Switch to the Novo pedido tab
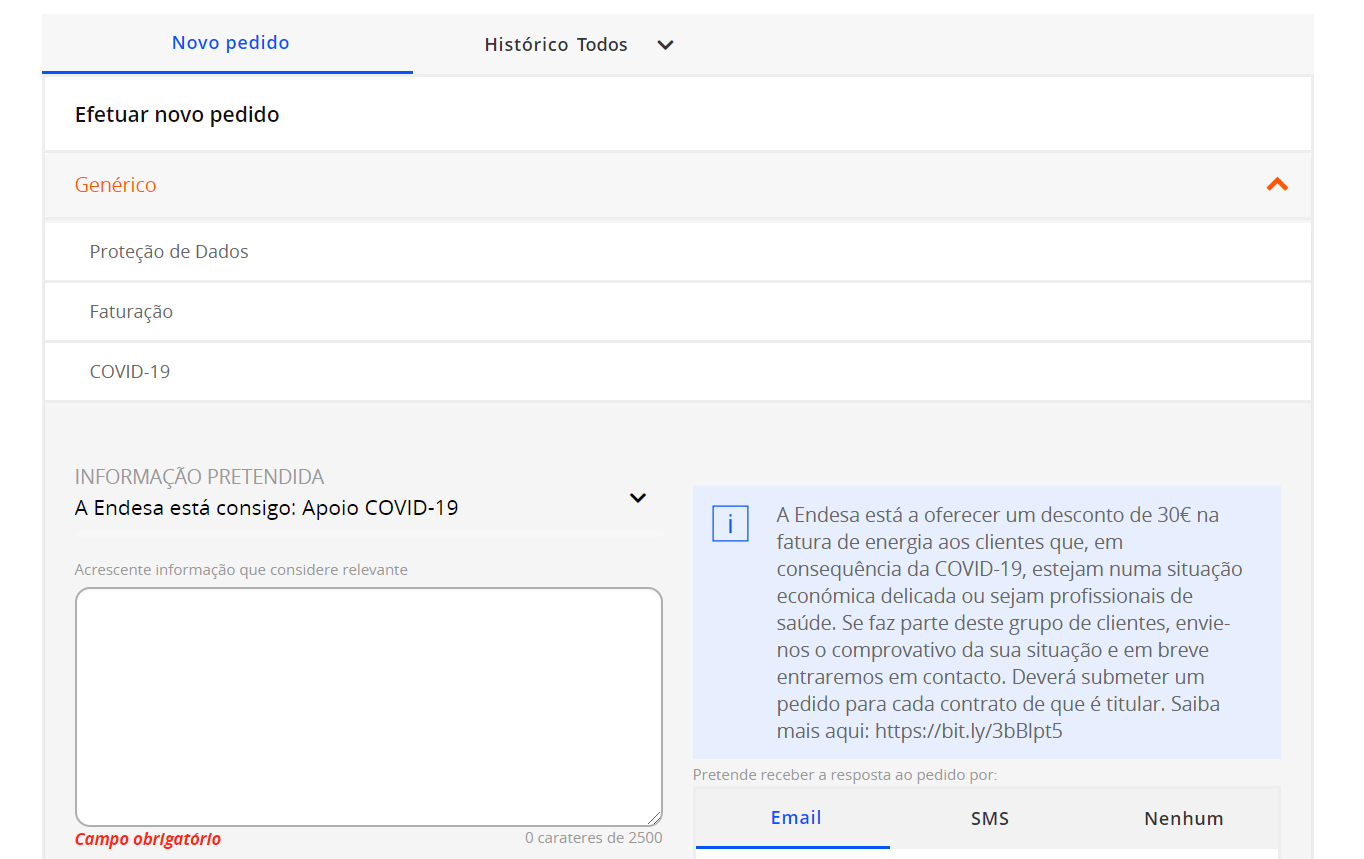This screenshot has height=859, width=1364. pos(230,43)
